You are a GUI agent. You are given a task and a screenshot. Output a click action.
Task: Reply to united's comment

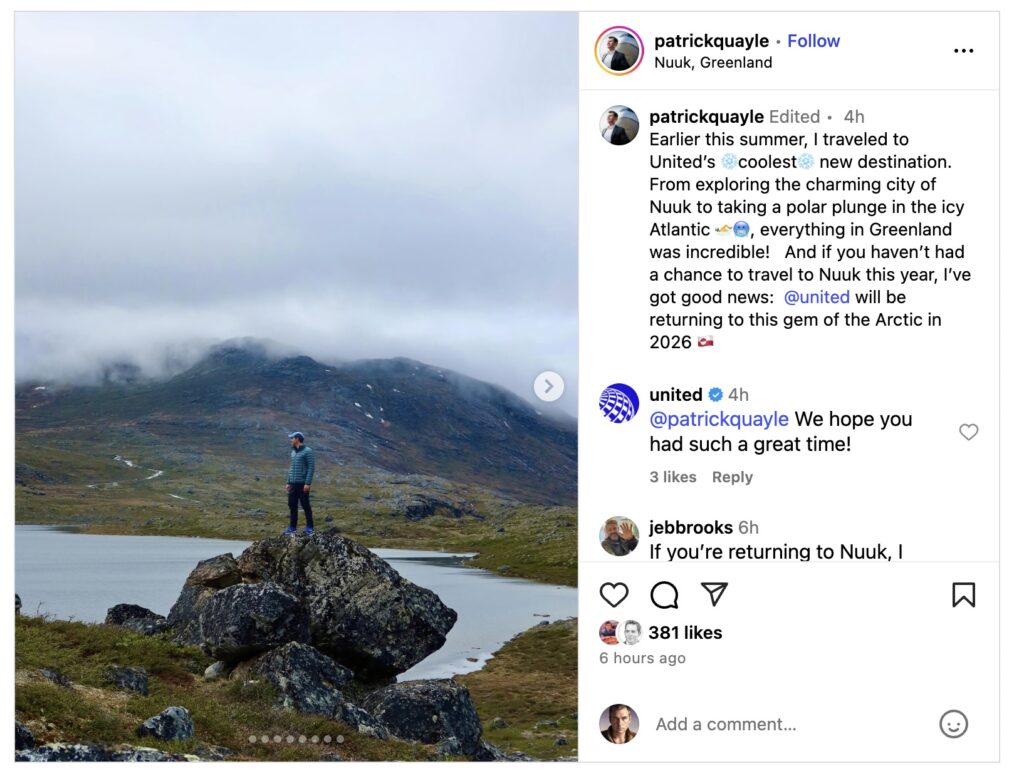point(732,477)
